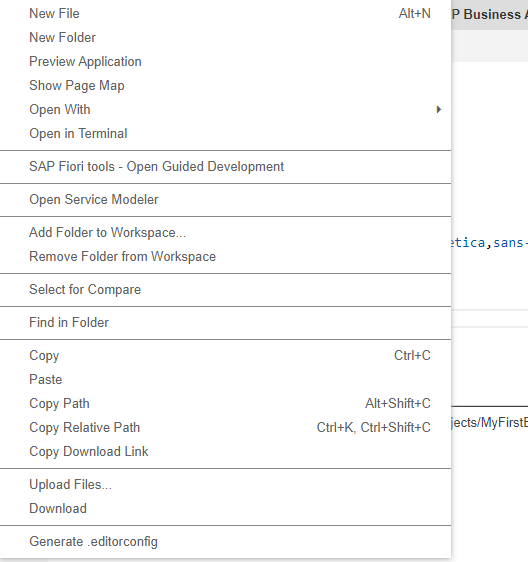Open Show Page Map
The image size is (528, 562).
click(x=225, y=86)
